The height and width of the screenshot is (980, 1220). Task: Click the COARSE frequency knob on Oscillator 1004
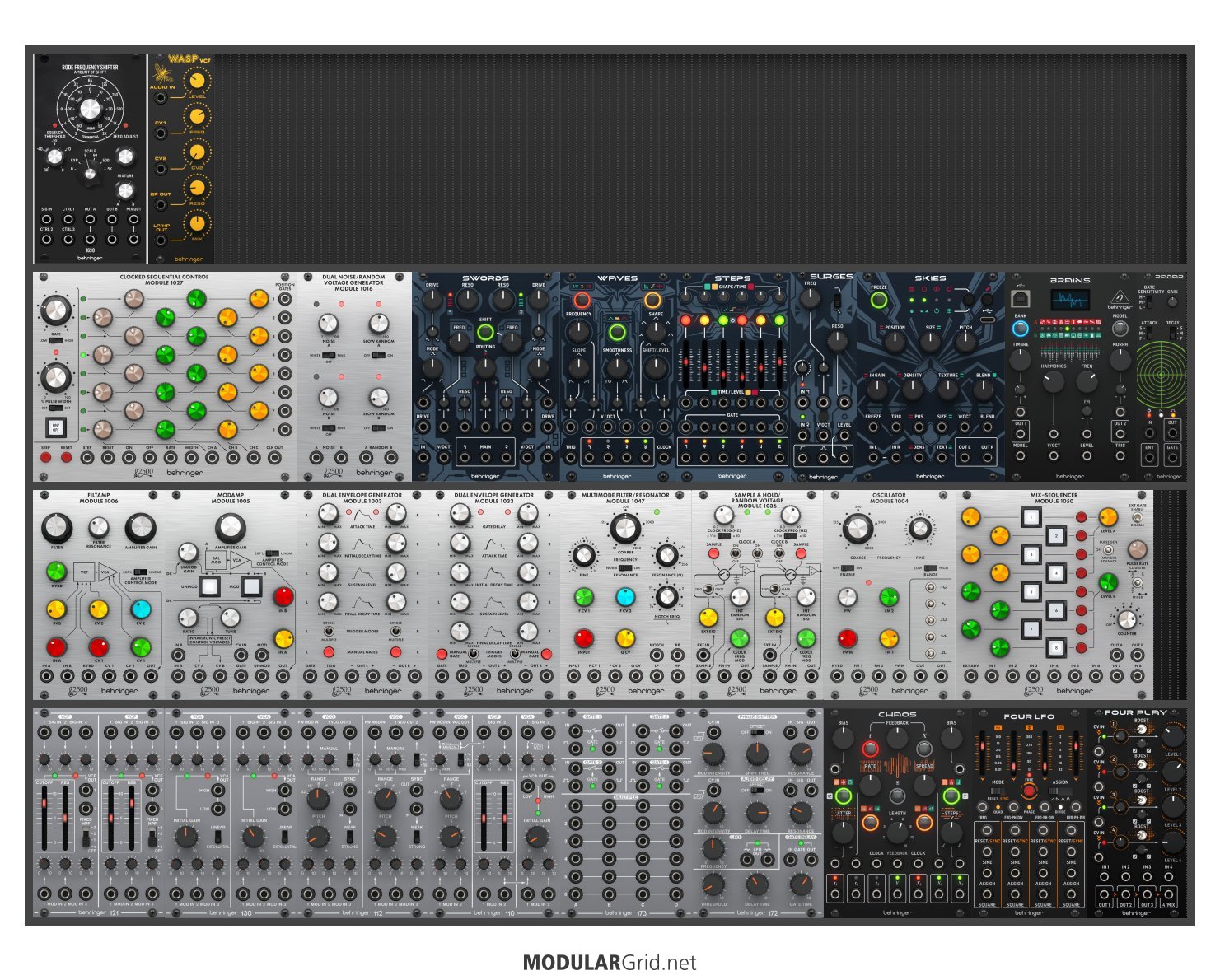coord(857,528)
